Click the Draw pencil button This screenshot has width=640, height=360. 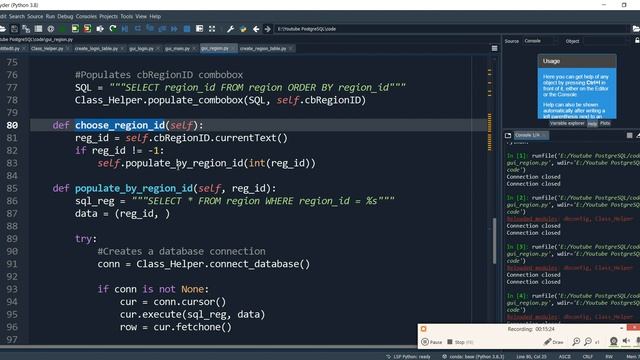point(553,342)
